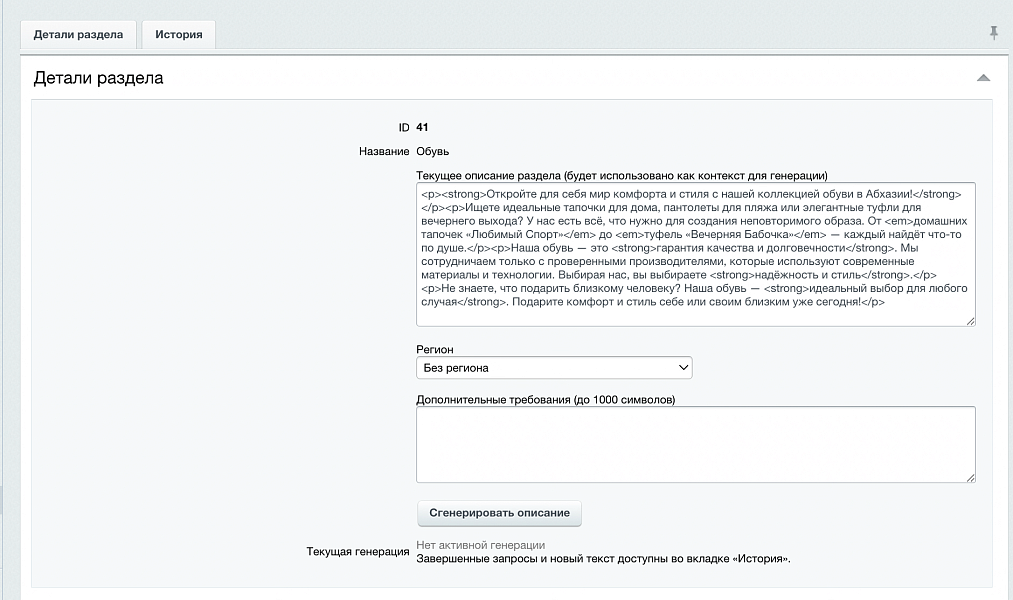Click the ID value 41
Screen dimensions: 1013x600
click(x=422, y=127)
